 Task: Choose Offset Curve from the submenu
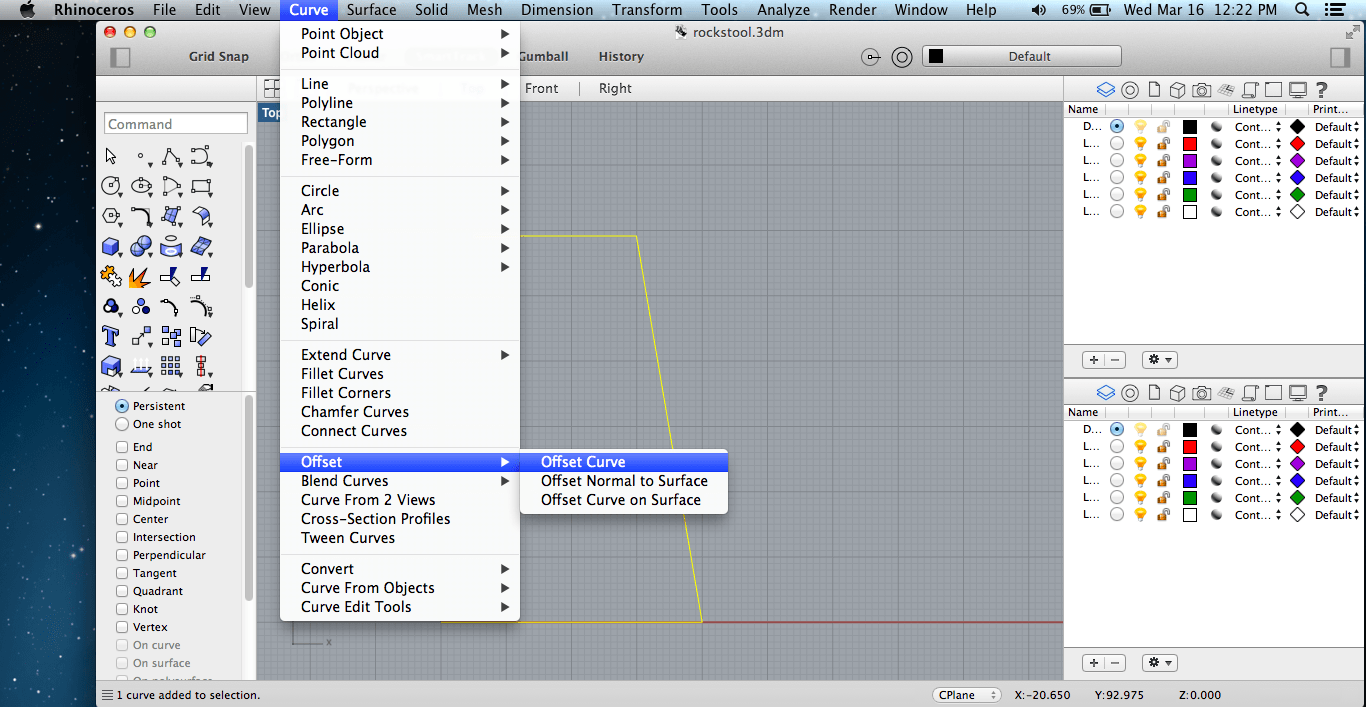pyautogui.click(x=624, y=462)
